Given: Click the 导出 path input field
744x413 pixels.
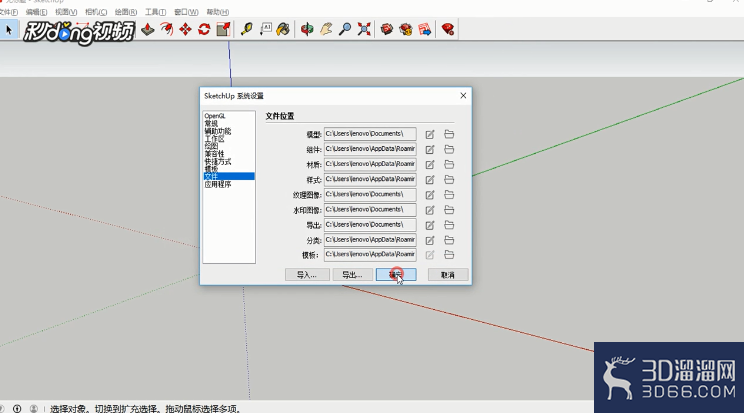Looking at the screenshot, I should (370, 225).
